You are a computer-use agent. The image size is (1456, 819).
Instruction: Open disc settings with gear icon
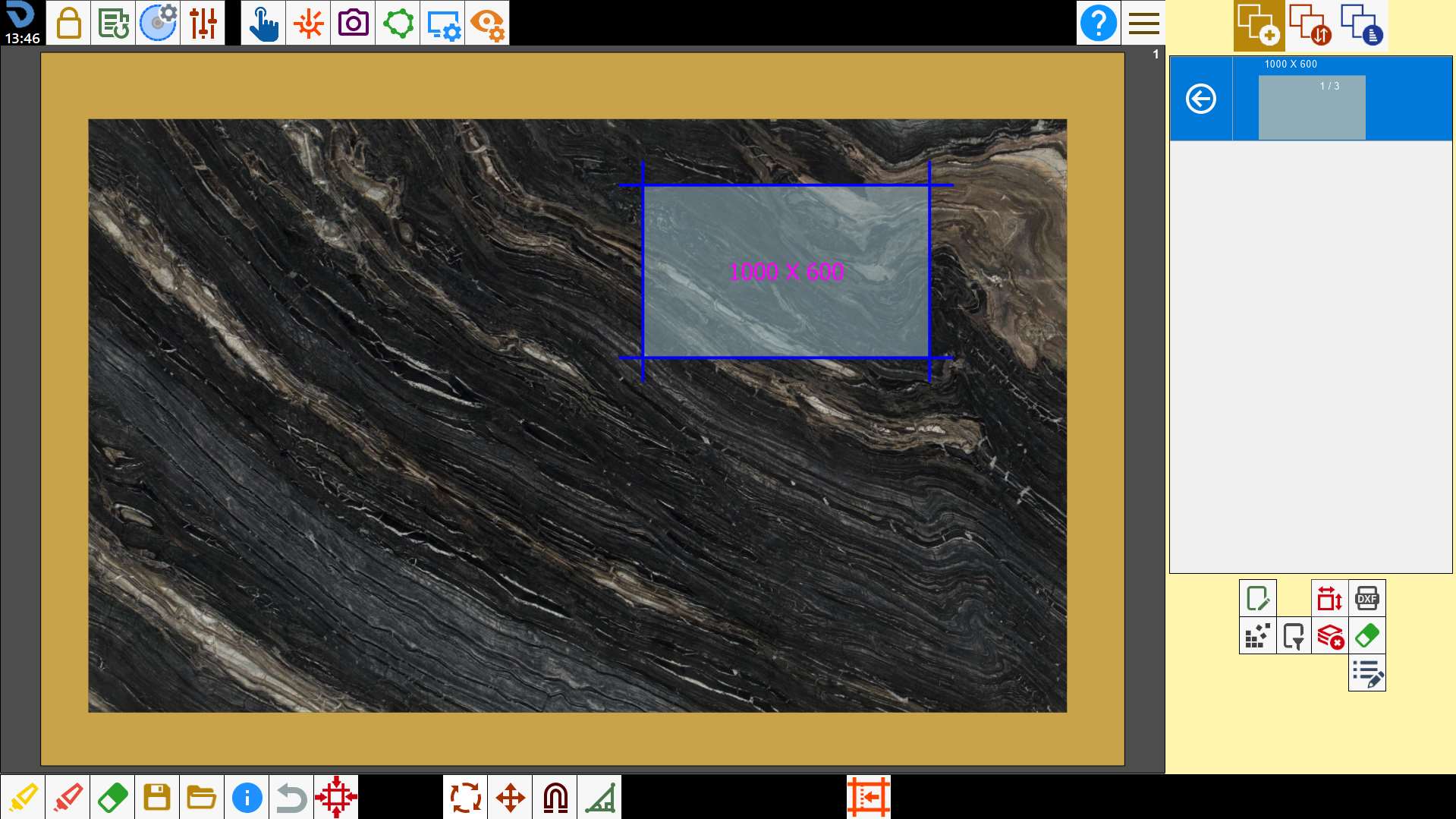coord(158,23)
